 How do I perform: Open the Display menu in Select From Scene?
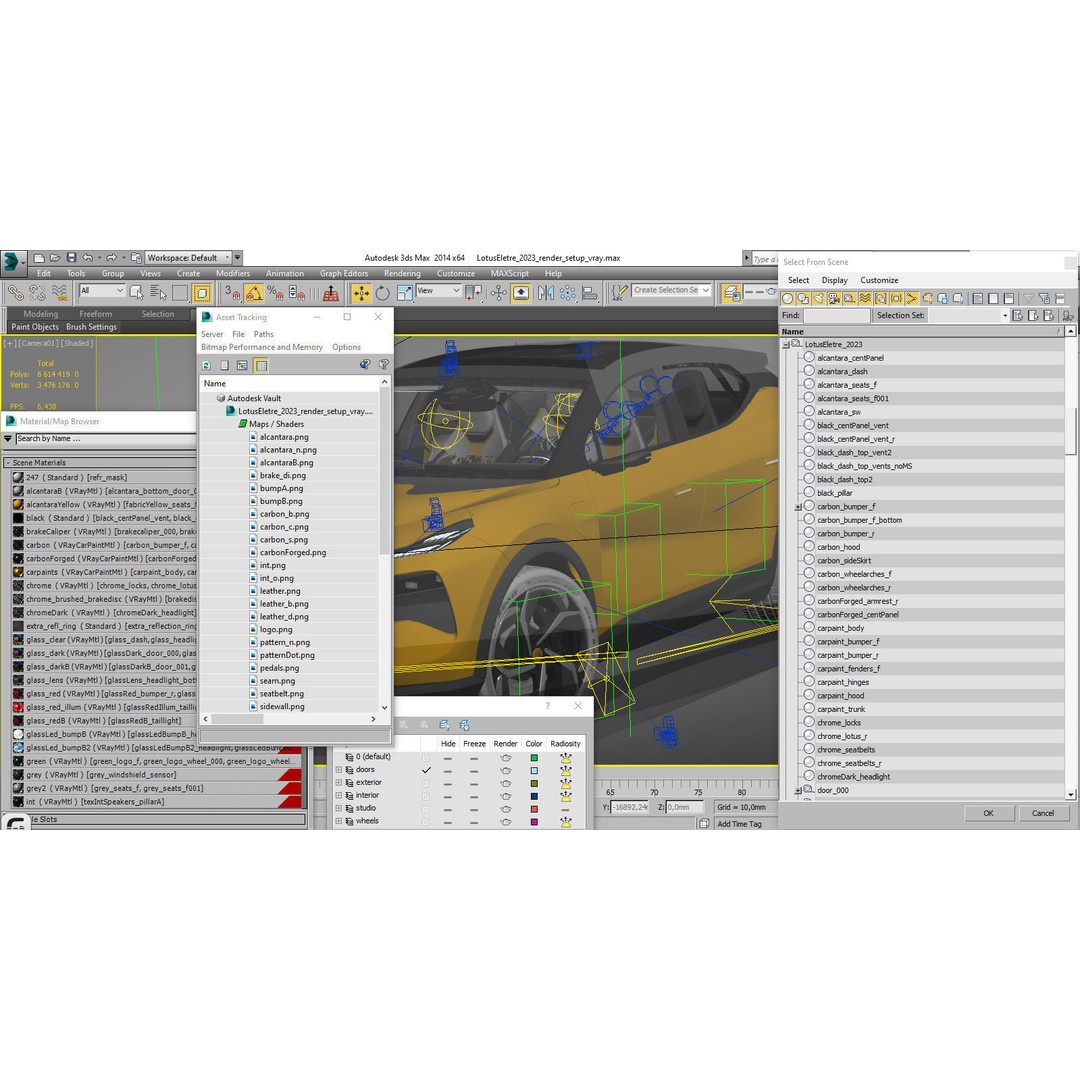pos(834,280)
